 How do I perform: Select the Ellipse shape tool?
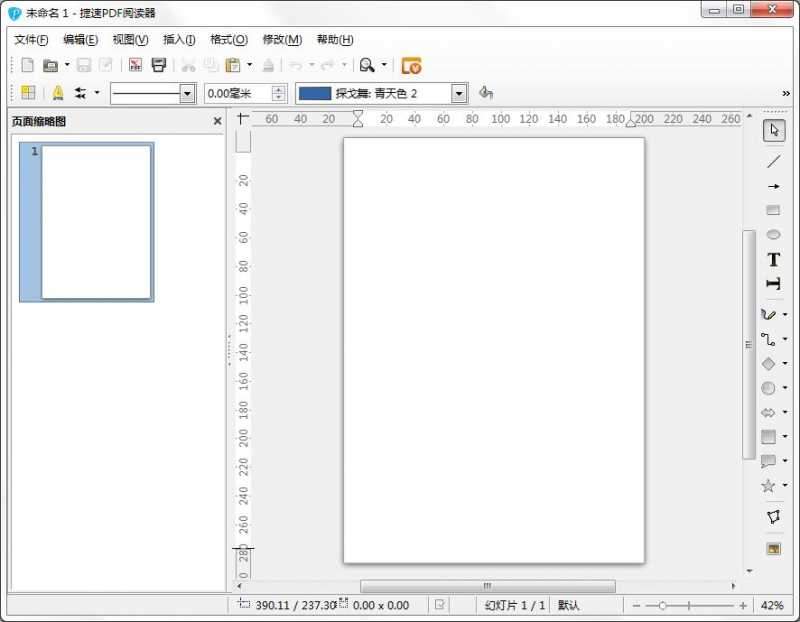tap(773, 235)
